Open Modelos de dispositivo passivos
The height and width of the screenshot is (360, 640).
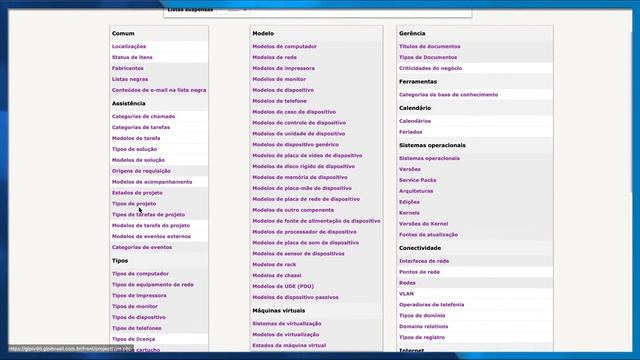point(295,298)
